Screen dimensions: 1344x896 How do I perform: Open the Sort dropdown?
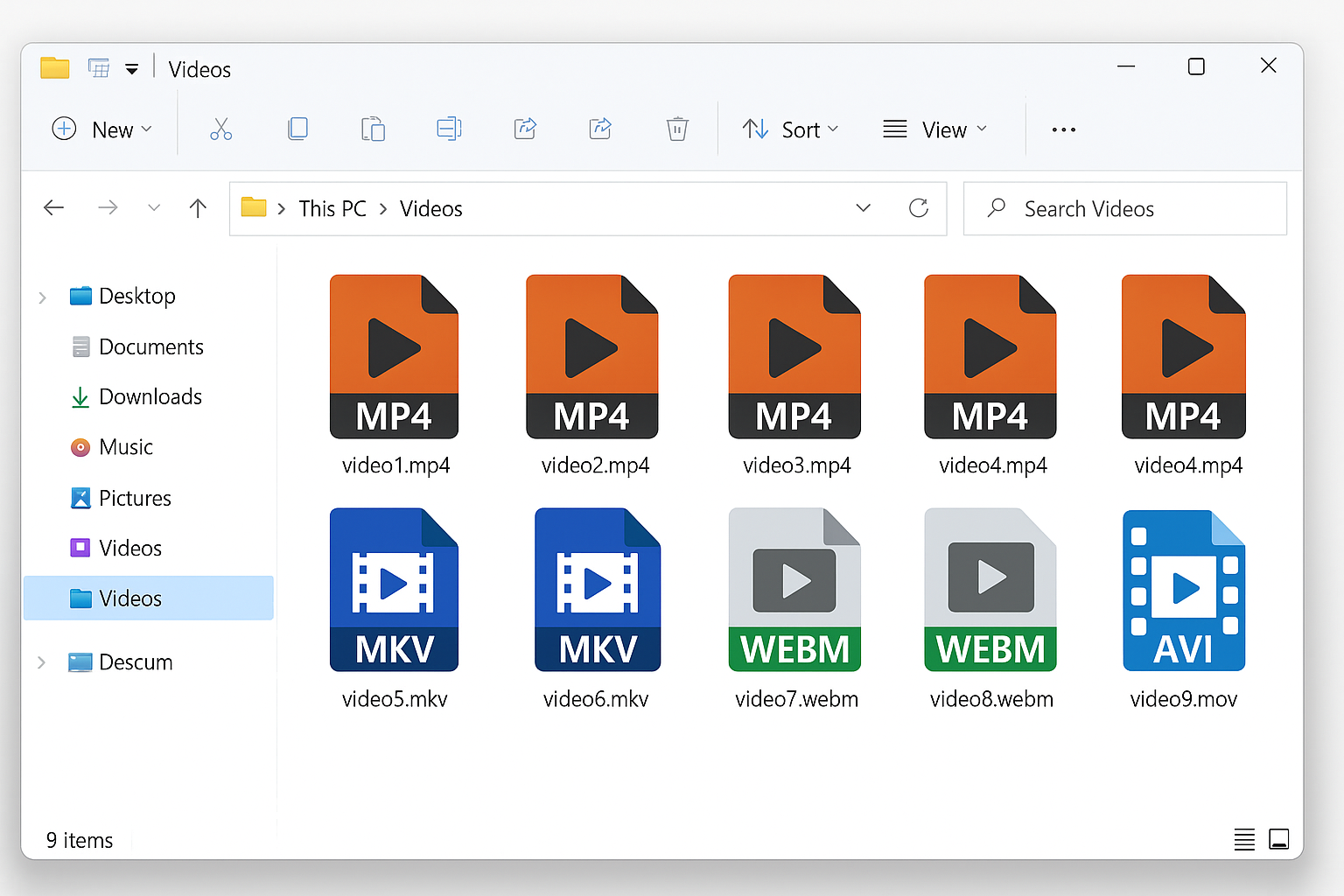[x=790, y=129]
